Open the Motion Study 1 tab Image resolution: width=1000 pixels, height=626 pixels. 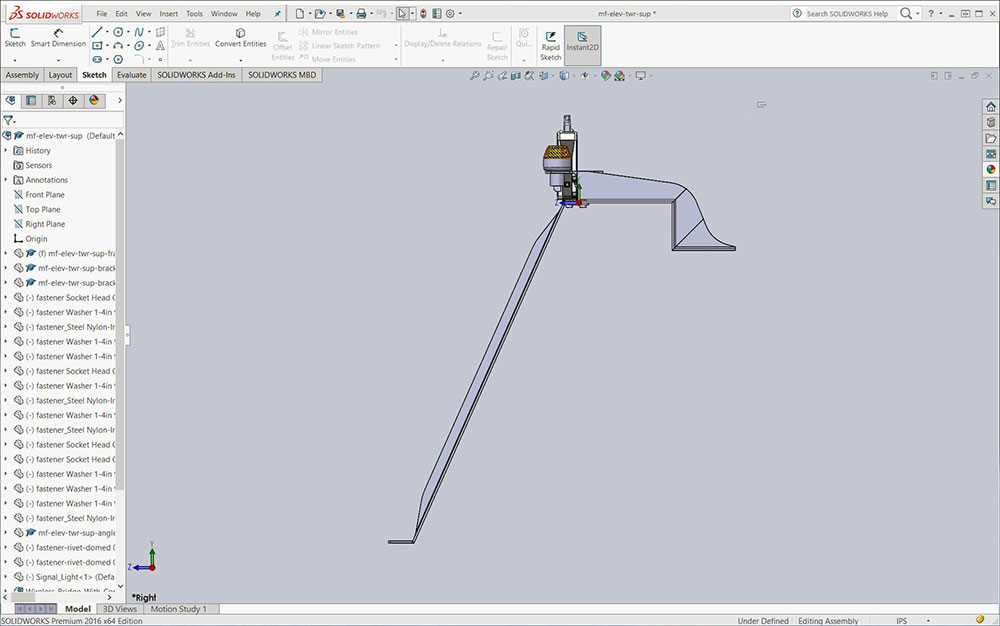click(x=178, y=609)
